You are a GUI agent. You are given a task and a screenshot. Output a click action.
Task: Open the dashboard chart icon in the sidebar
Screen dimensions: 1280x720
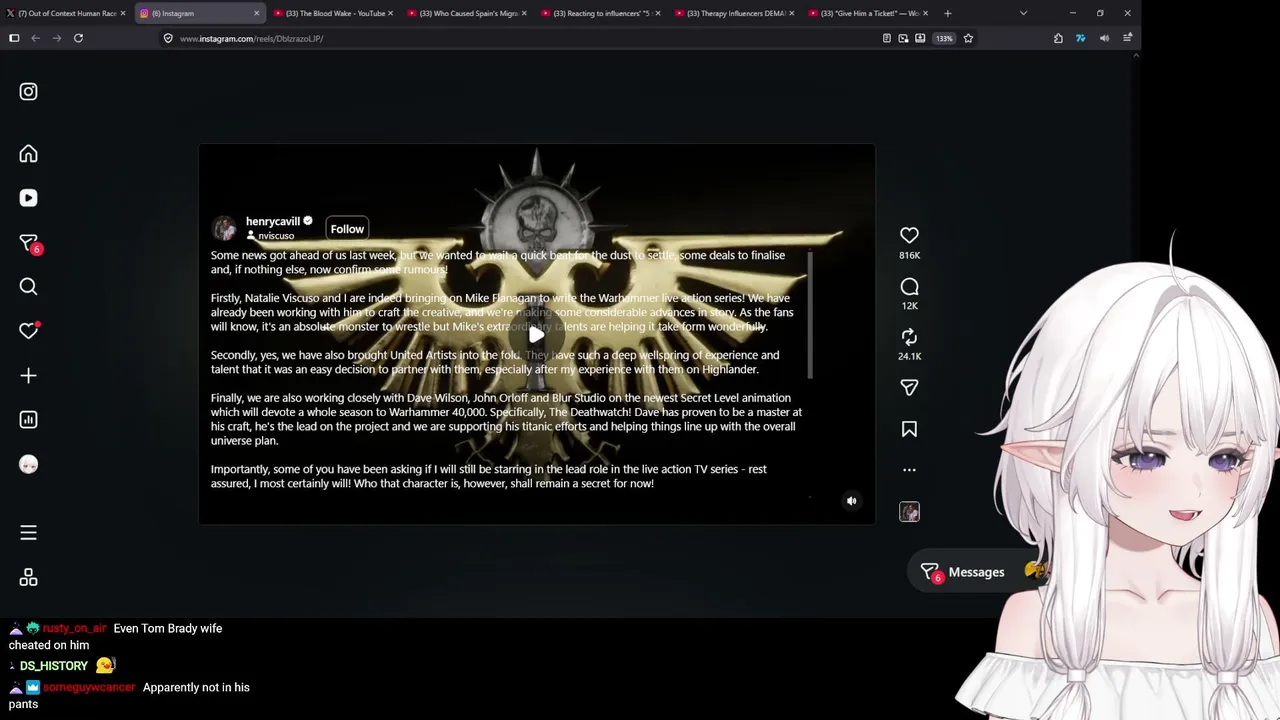[28, 420]
